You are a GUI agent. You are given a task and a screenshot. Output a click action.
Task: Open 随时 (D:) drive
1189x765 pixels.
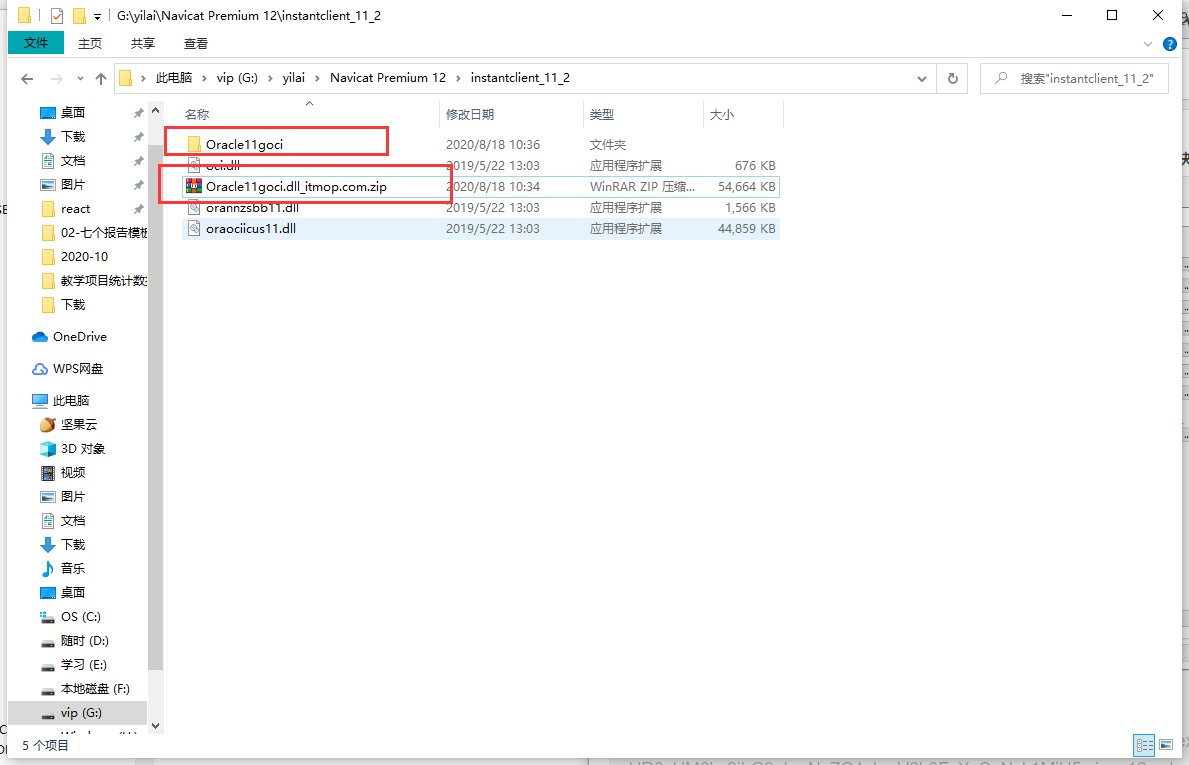pyautogui.click(x=84, y=641)
